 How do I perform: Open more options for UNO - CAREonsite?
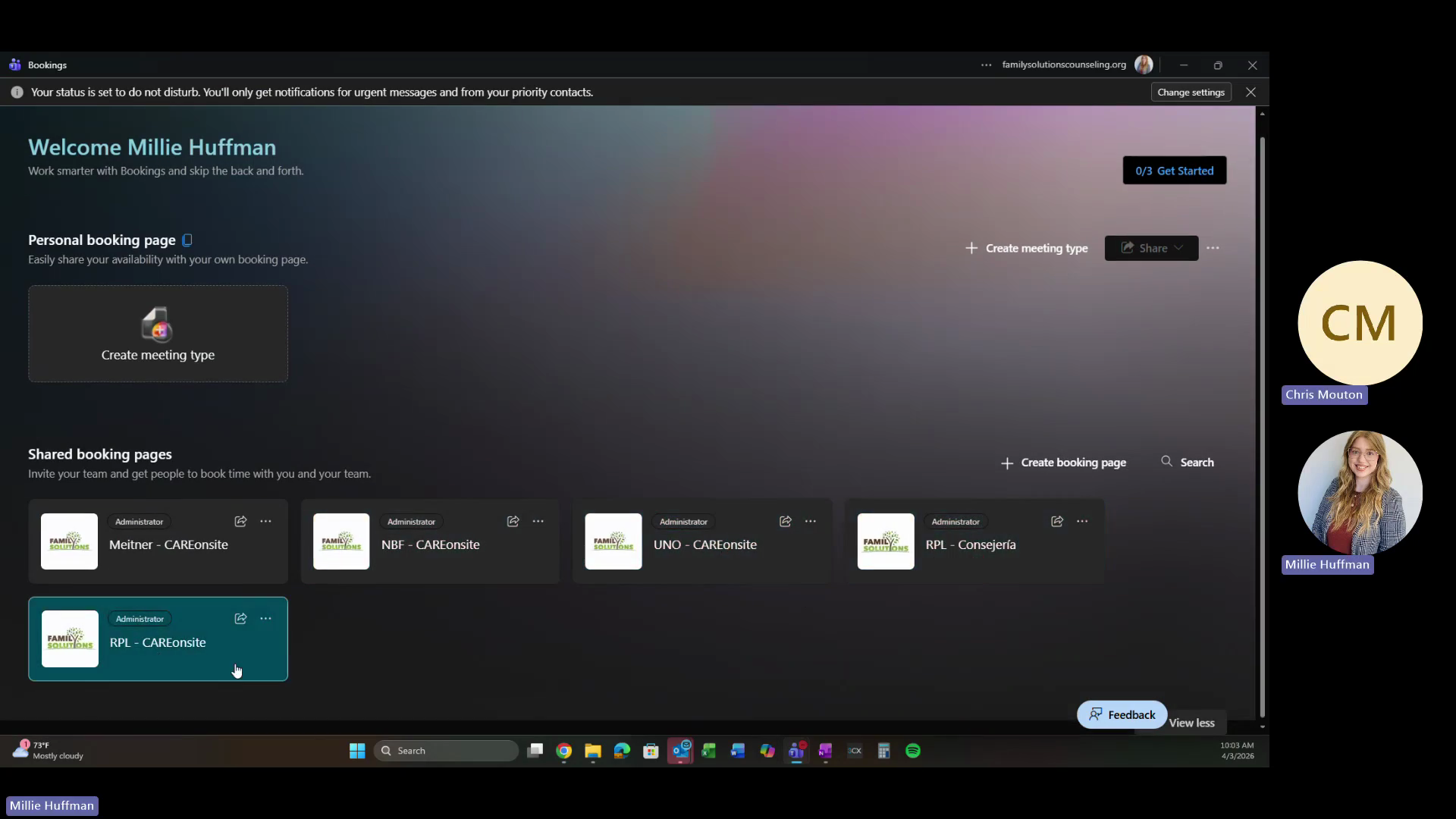[x=810, y=522]
